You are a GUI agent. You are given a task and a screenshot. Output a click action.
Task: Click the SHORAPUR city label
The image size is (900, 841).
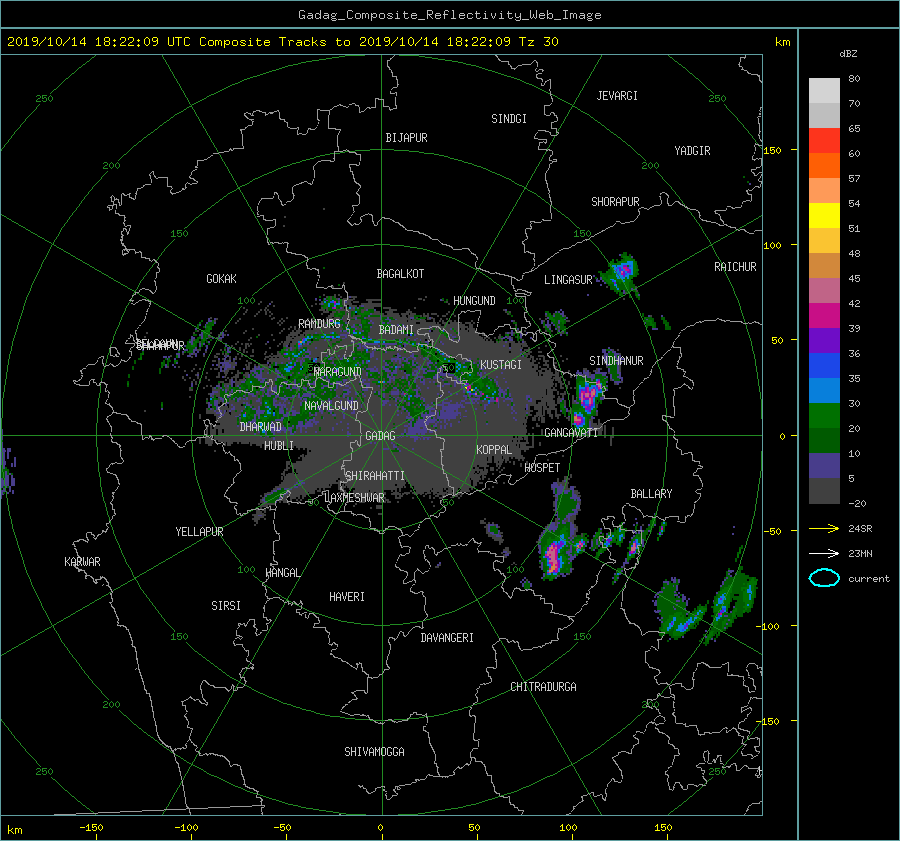pos(615,202)
